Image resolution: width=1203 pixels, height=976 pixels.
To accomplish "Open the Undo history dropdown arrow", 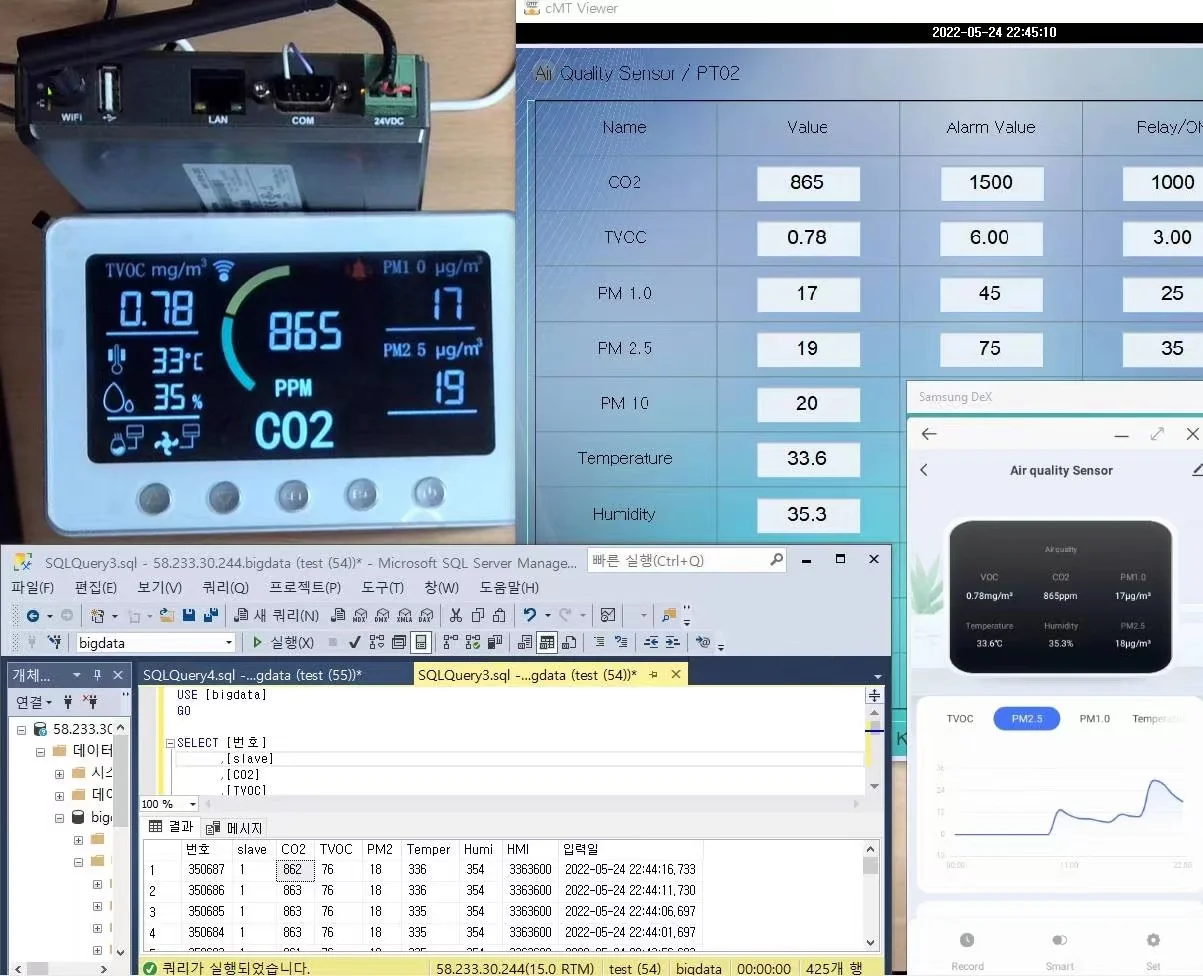I will [548, 616].
